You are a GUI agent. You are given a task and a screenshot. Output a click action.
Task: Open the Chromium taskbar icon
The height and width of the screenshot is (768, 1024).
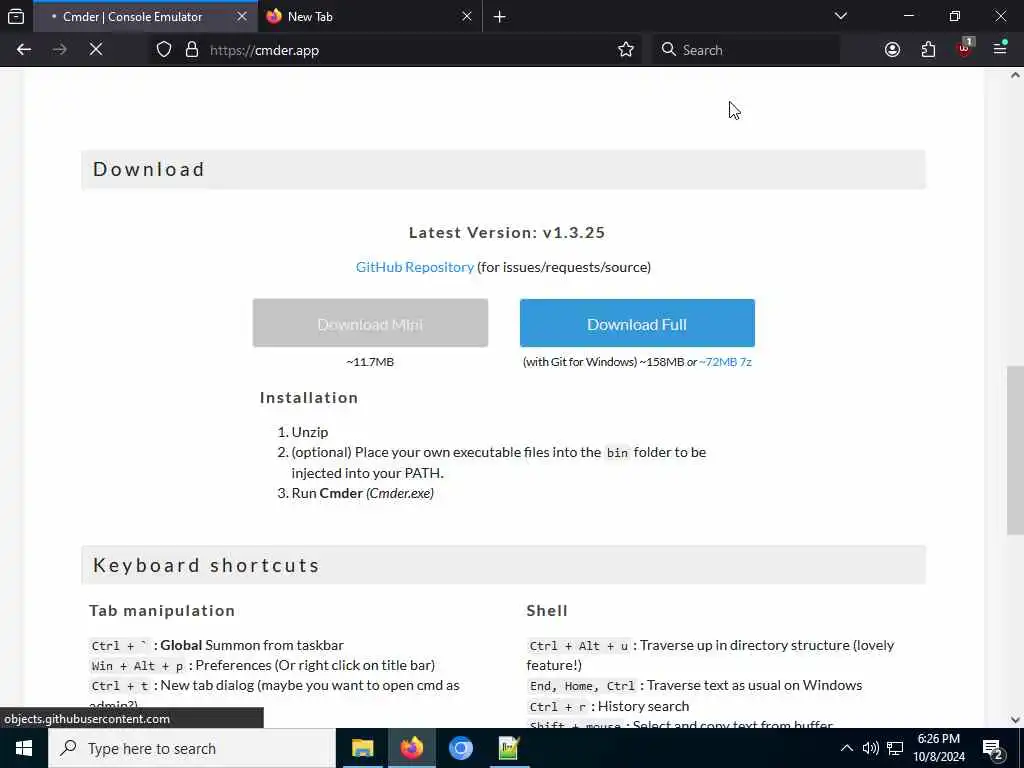[460, 748]
